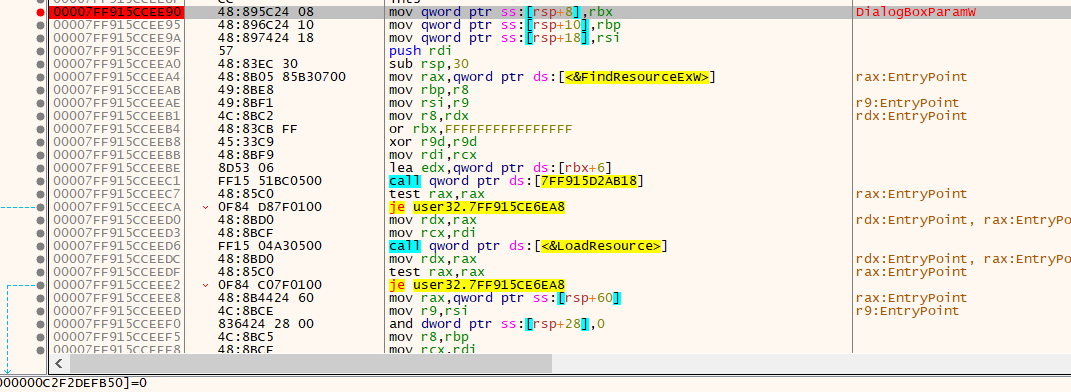Click the comment on row 00007FF915CCEED0
Screen dimensions: 1071x392
(x=963, y=220)
